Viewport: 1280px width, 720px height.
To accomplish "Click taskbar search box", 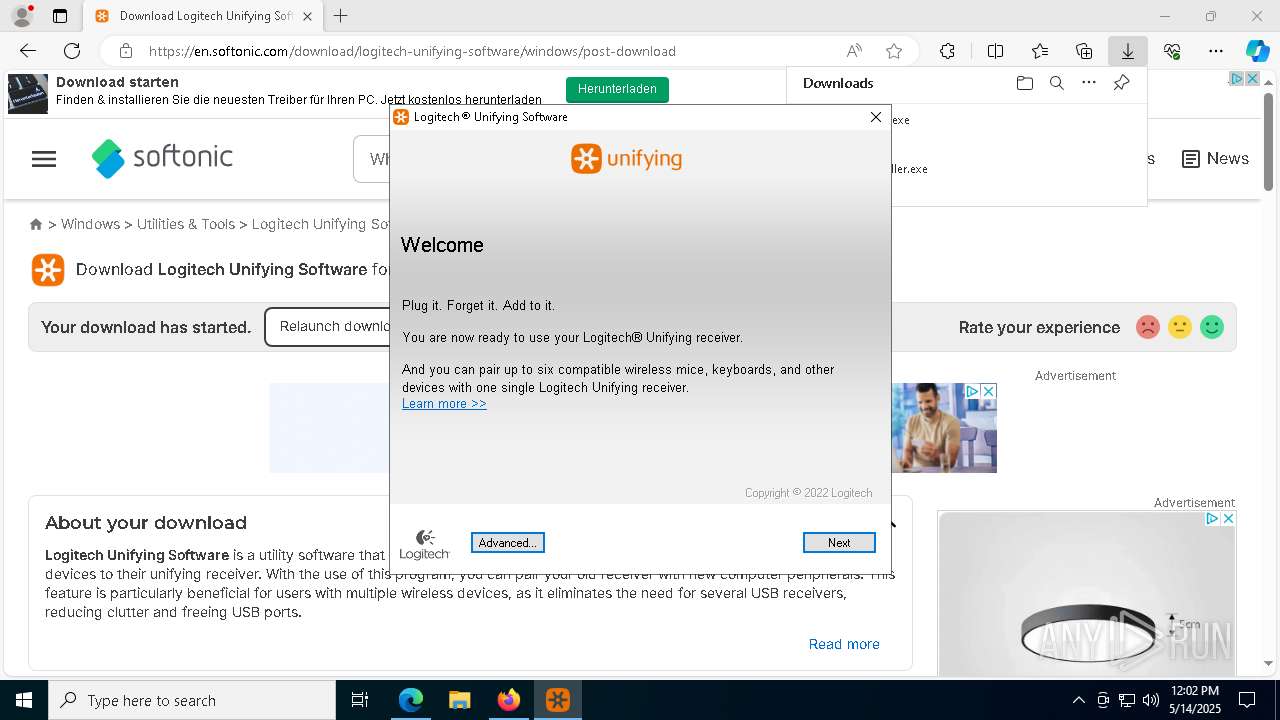I will (x=192, y=700).
